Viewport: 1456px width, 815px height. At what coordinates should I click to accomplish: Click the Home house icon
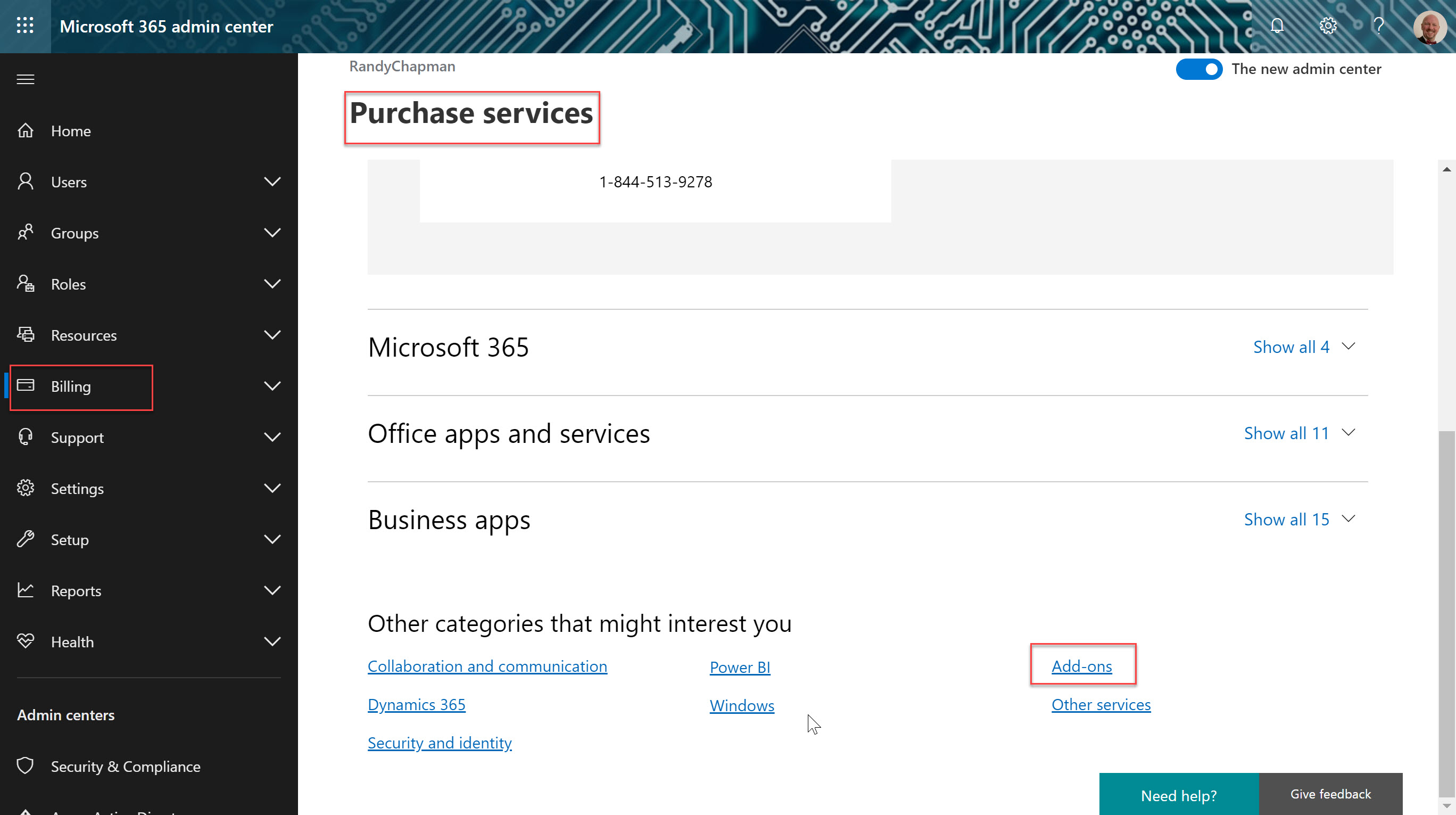[26, 130]
